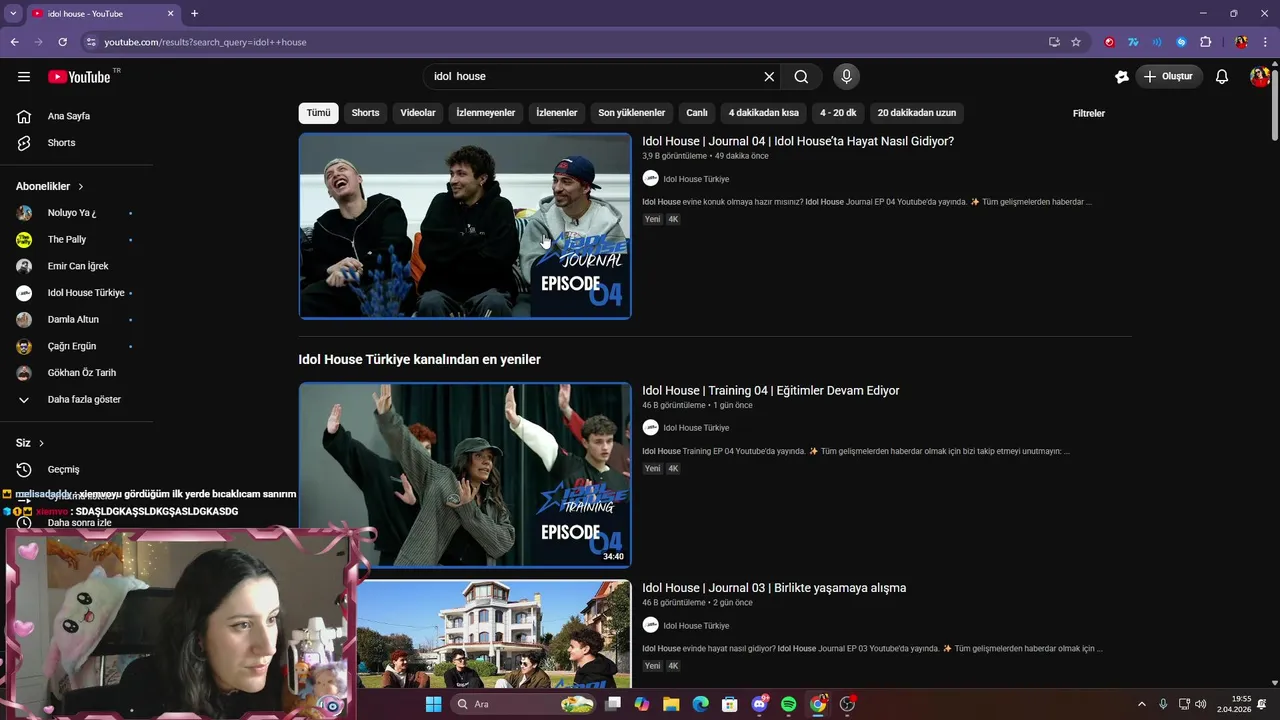
Task: Go to the YouTube home logo
Action: pos(79,77)
